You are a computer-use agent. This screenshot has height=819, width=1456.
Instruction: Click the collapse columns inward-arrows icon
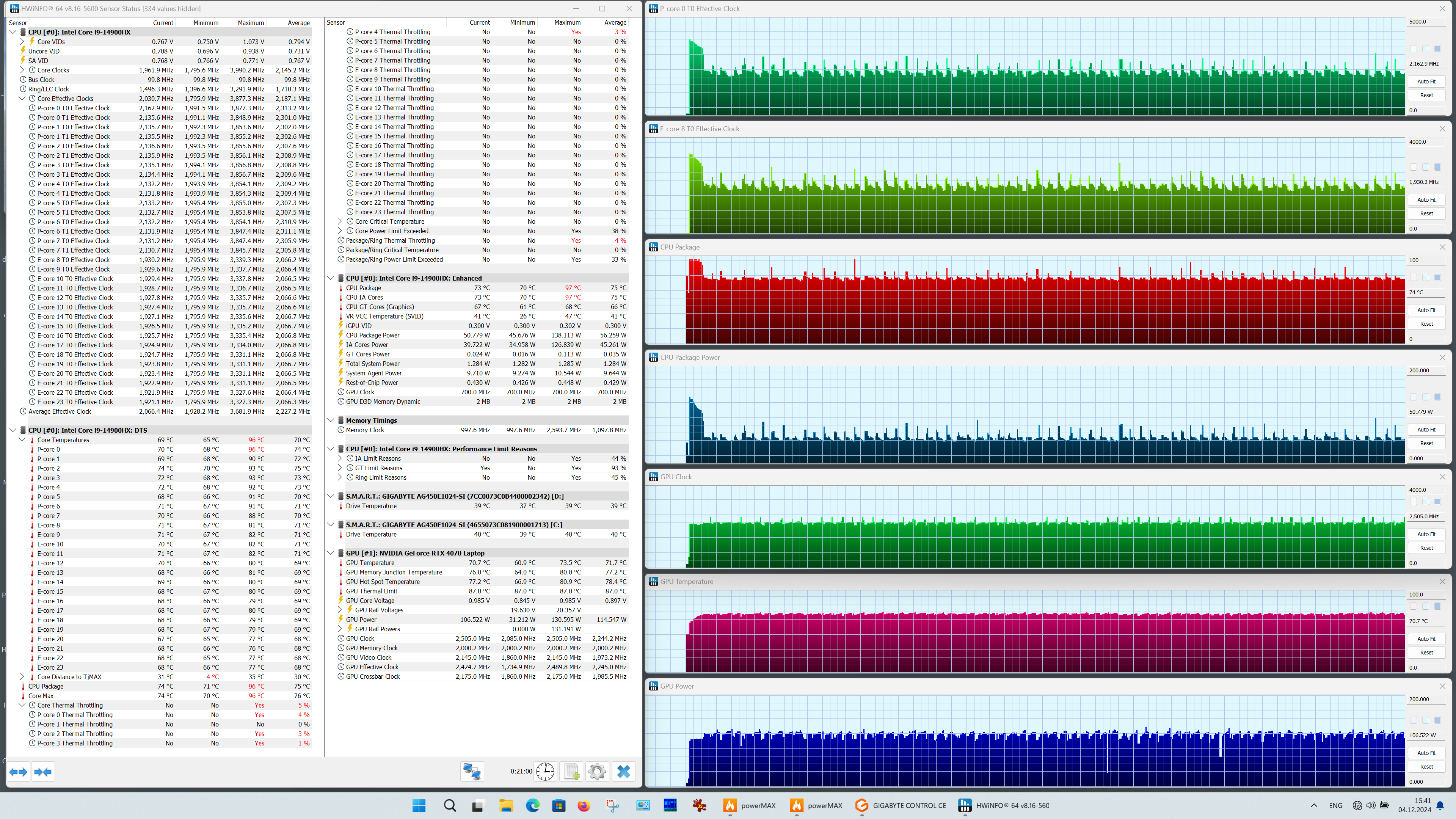click(x=43, y=772)
